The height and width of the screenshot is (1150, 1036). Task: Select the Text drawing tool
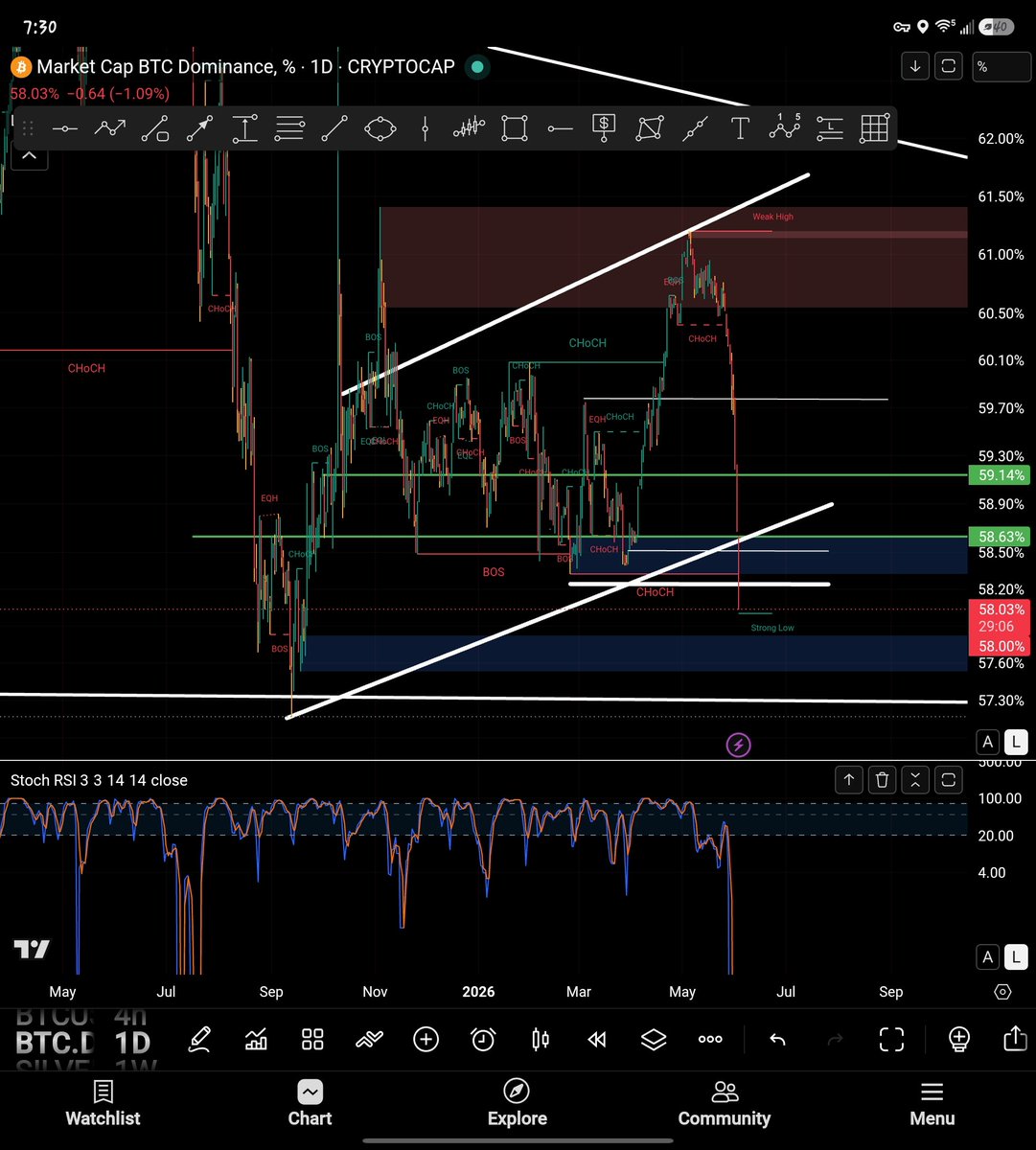click(x=739, y=128)
